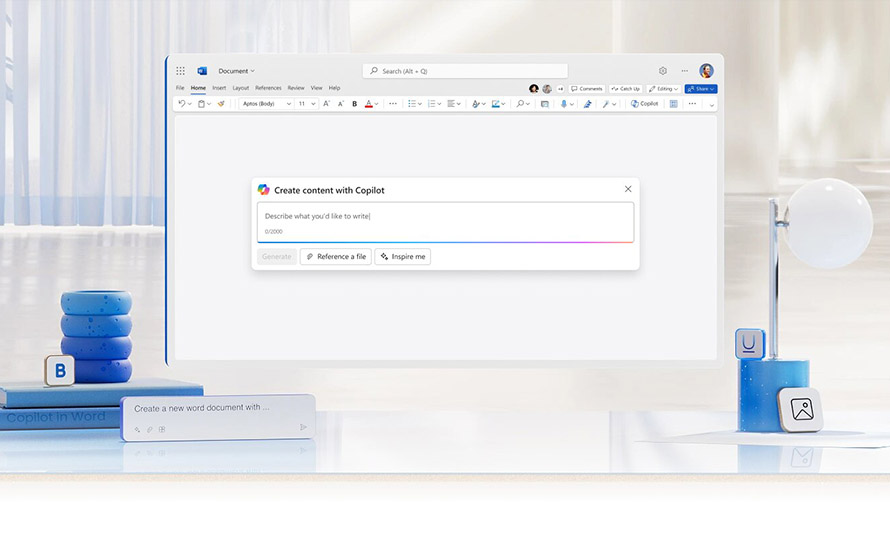
Task: Click the Describe what you'd like to write field
Action: (x=445, y=216)
